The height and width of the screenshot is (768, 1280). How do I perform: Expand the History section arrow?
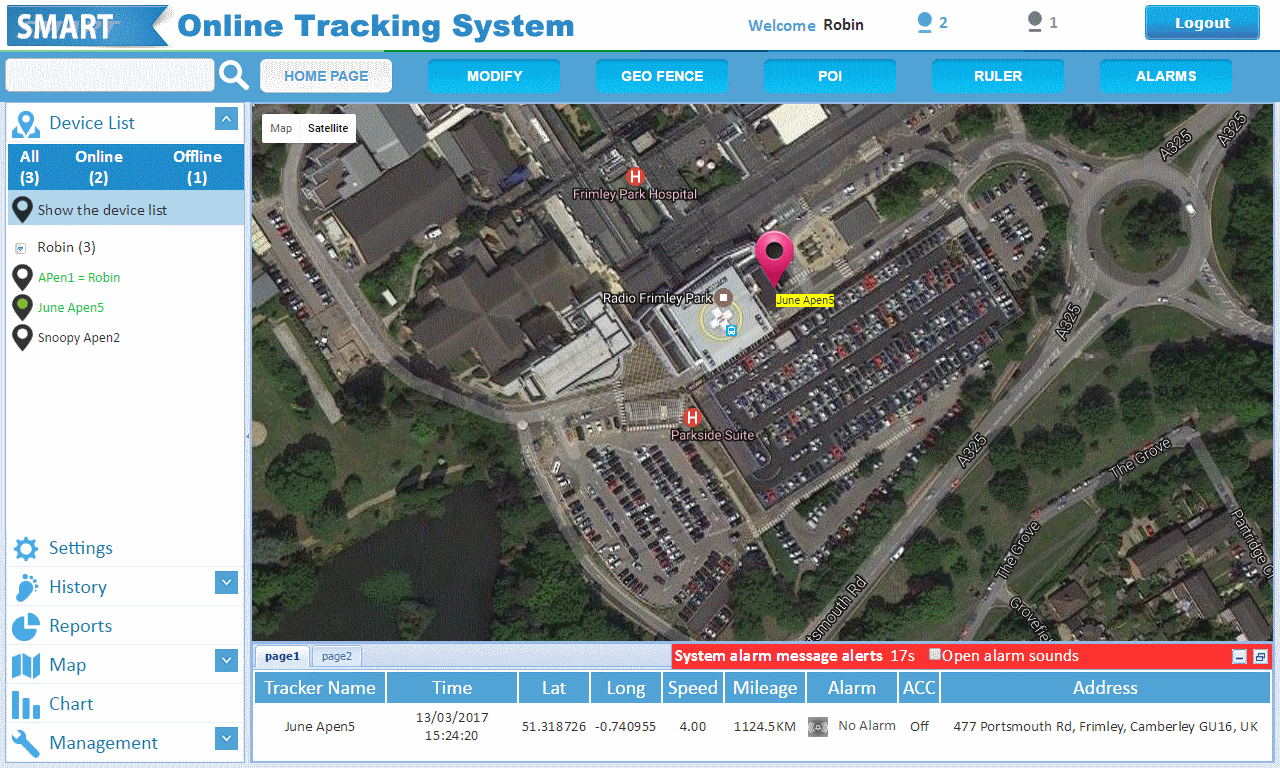click(x=226, y=582)
